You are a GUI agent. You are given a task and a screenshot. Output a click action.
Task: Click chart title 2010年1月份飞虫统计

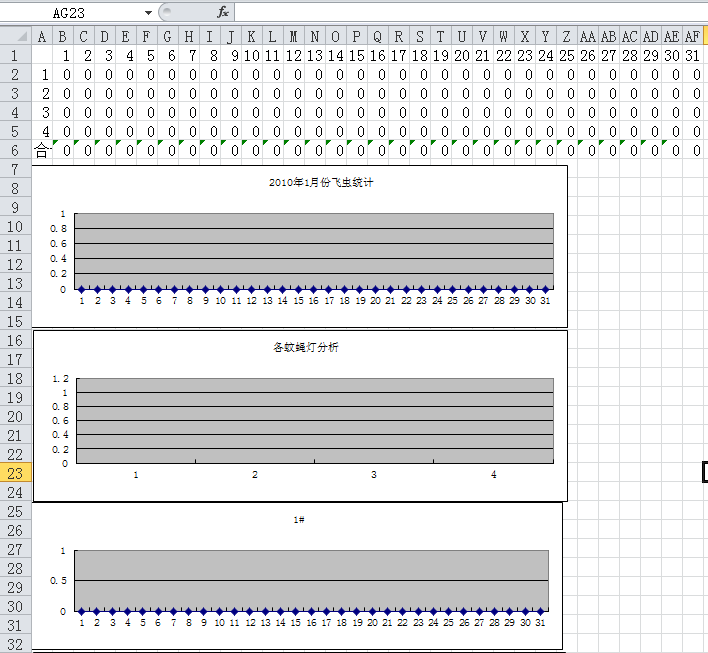click(x=321, y=183)
